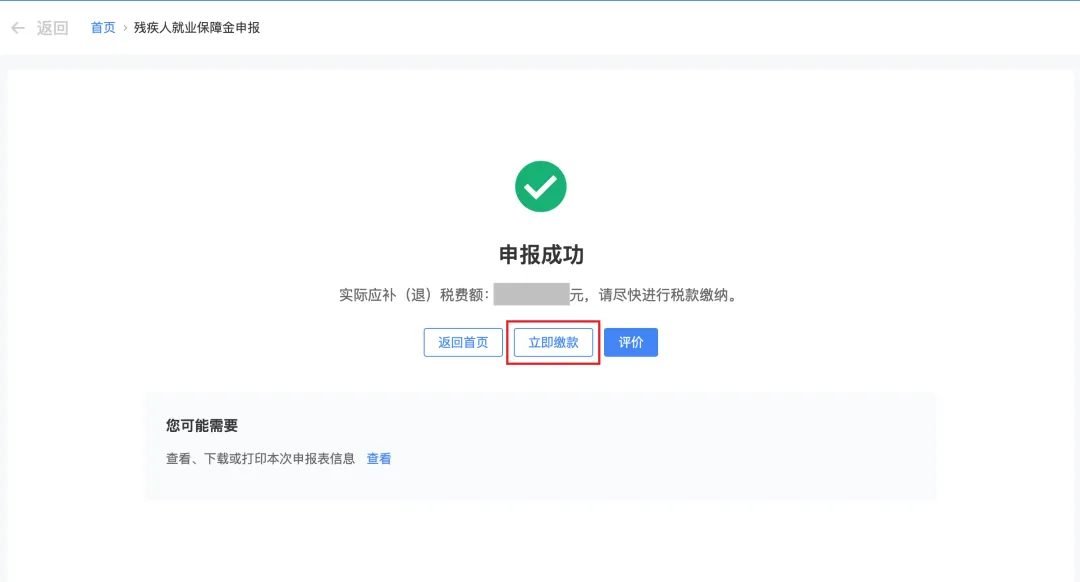This screenshot has height=582, width=1080.
Task: Click the 申报成功 heading
Action: pyautogui.click(x=540, y=255)
